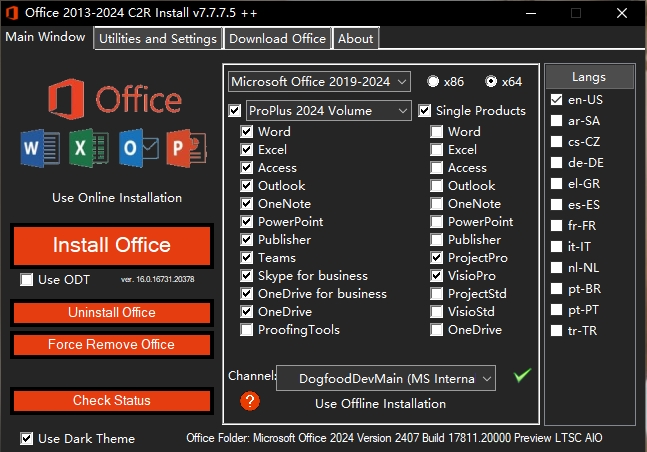This screenshot has width=647, height=452.
Task: Uncheck Excel in the ProPlus suite list
Action: (x=246, y=149)
